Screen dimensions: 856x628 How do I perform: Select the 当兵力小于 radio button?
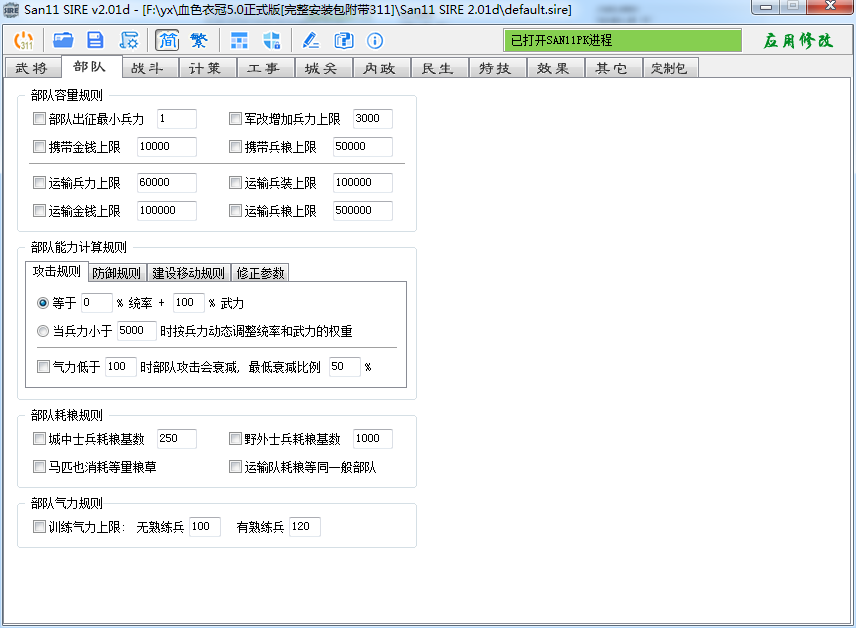coord(43,331)
